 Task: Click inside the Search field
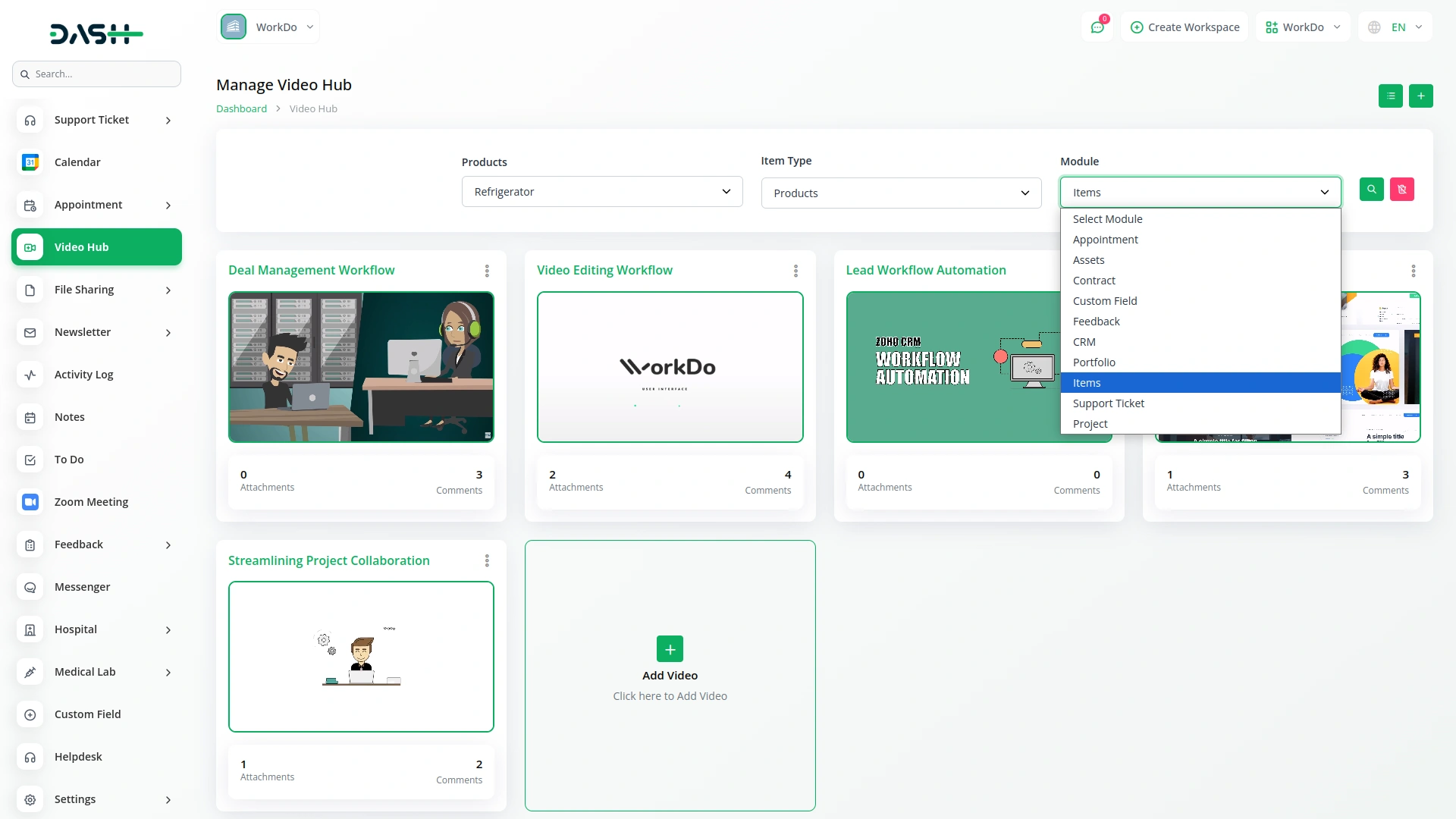[96, 74]
